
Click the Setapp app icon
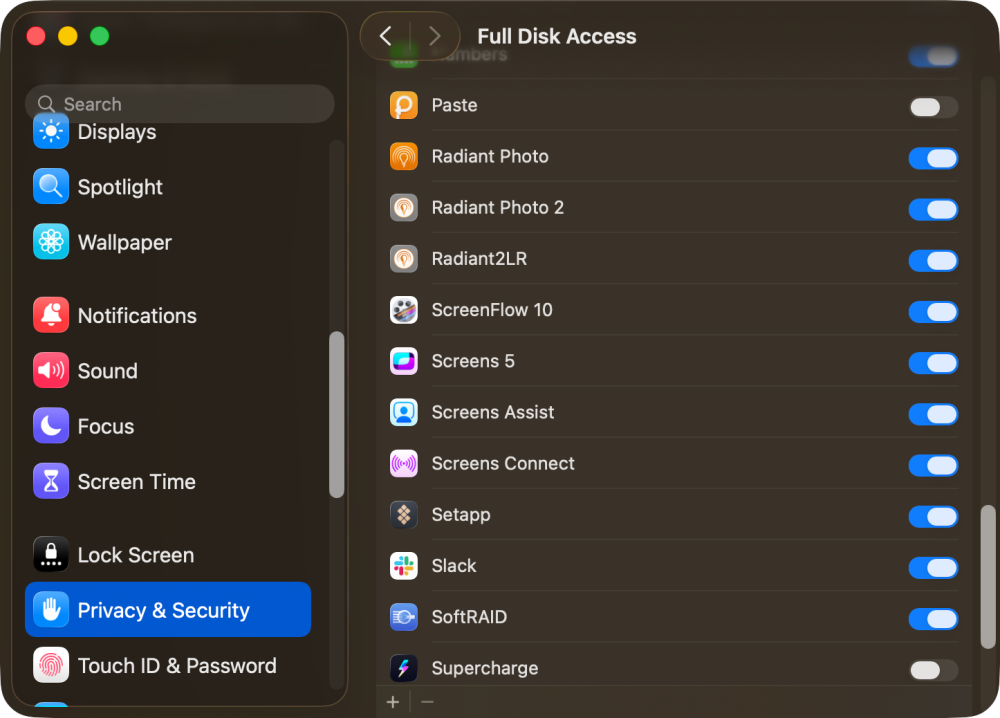(404, 515)
